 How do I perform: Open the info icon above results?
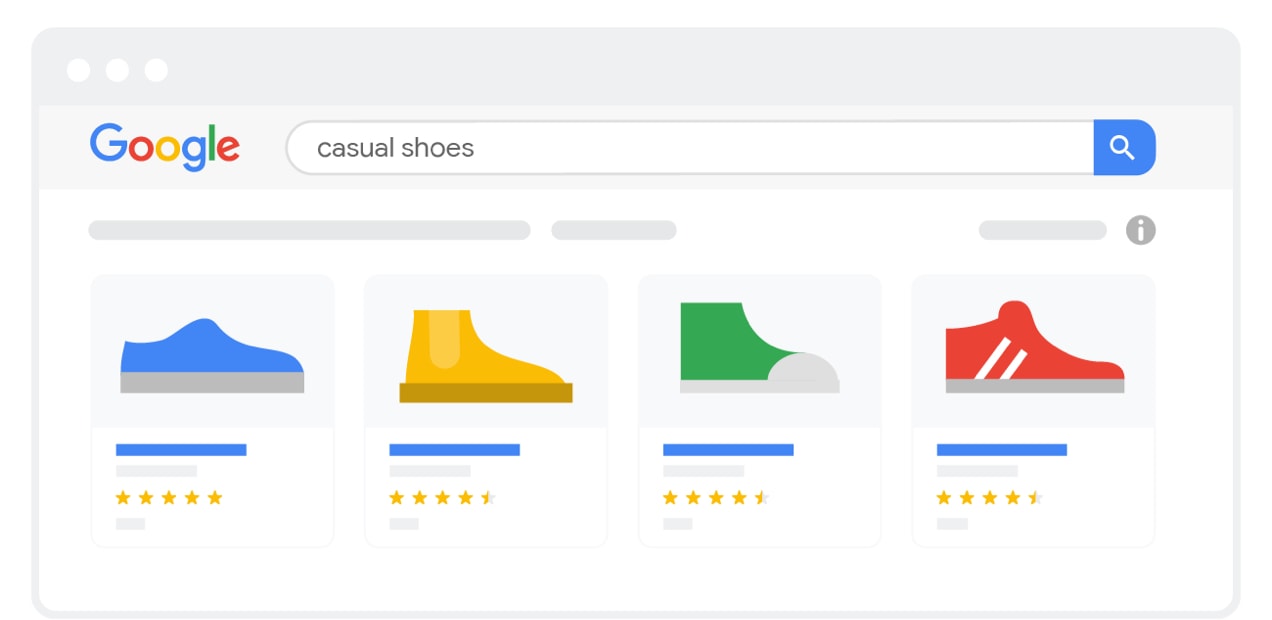[1140, 230]
